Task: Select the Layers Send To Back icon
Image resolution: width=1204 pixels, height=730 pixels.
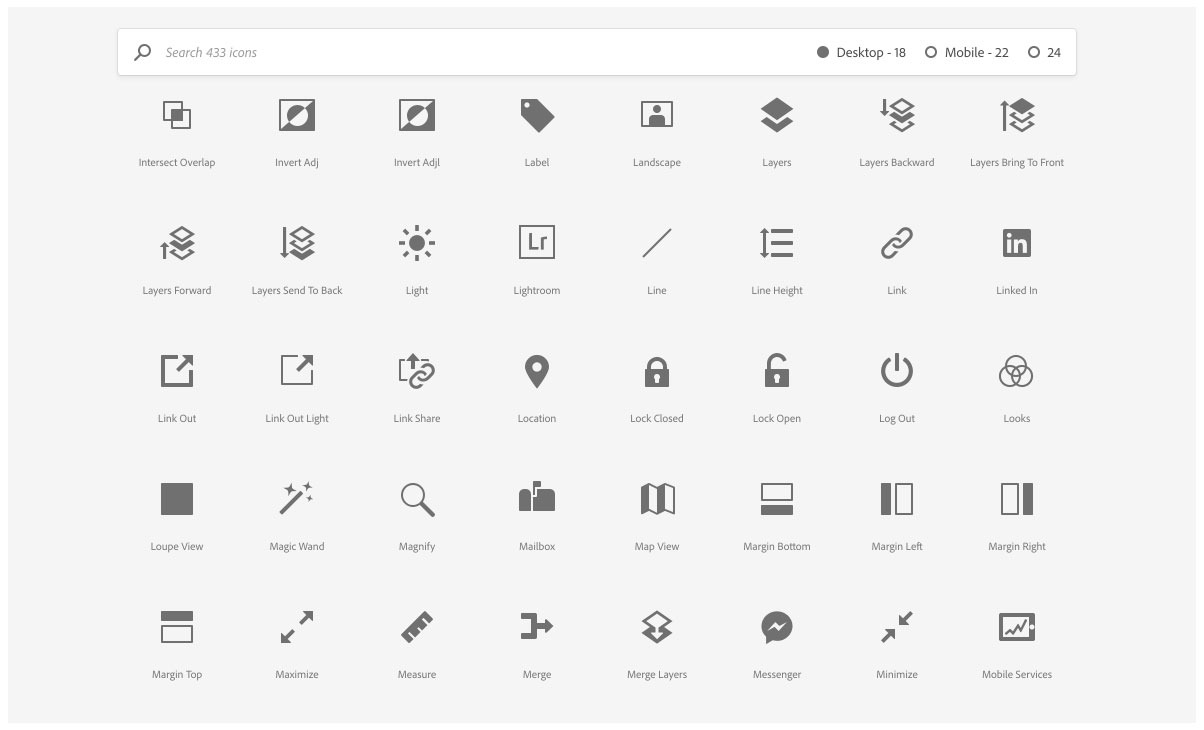Action: click(296, 242)
